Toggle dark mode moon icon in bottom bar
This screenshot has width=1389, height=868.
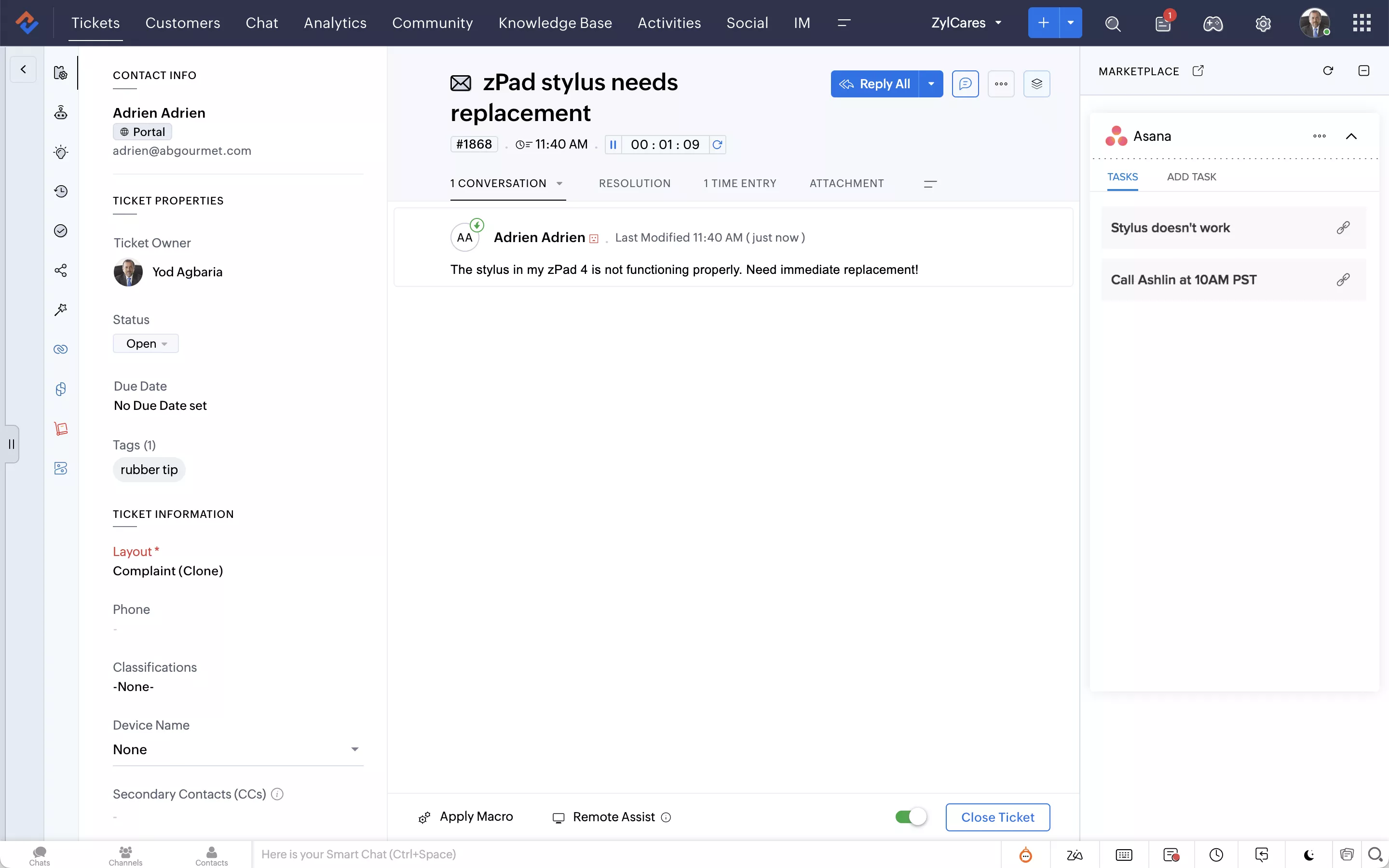point(1308,855)
